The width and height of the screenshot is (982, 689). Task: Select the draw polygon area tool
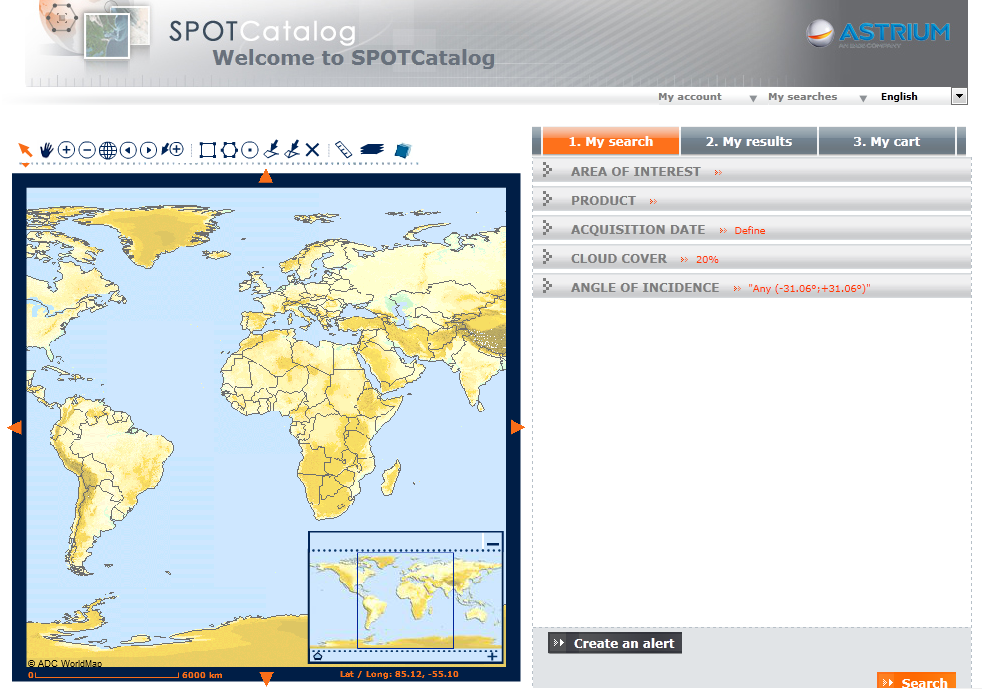coord(229,150)
